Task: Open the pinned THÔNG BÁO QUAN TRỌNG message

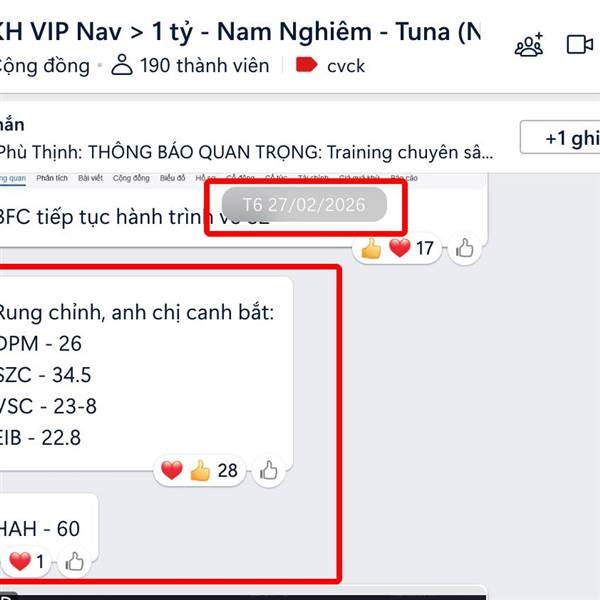Action: pyautogui.click(x=245, y=152)
